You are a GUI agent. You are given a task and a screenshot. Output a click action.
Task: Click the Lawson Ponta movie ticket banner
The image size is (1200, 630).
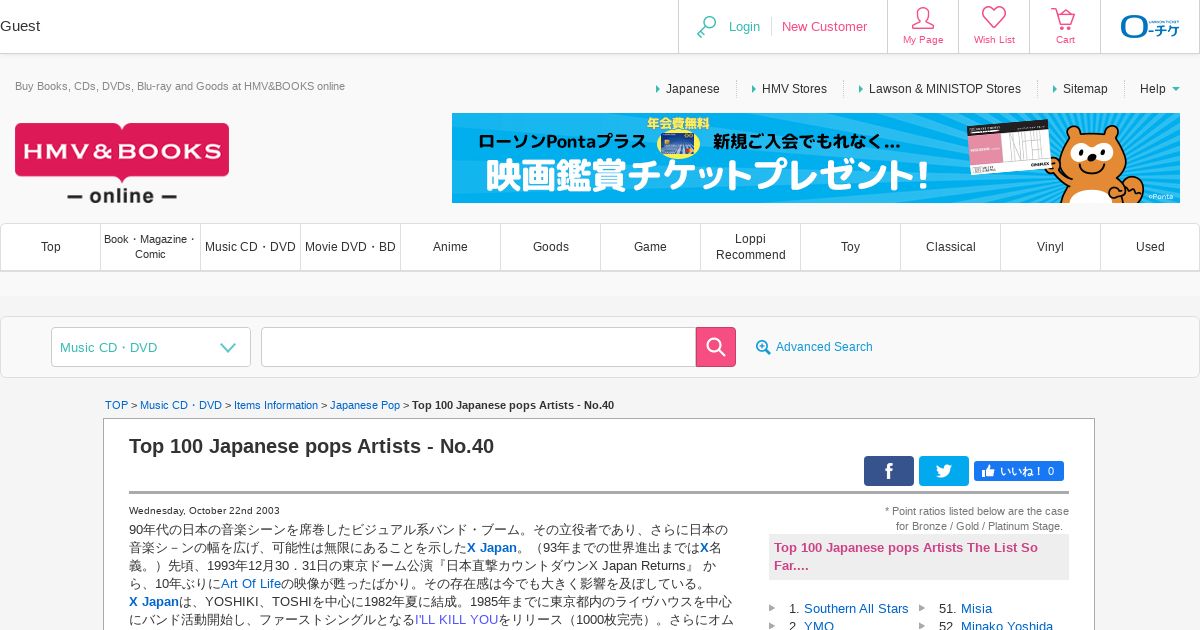[816, 158]
